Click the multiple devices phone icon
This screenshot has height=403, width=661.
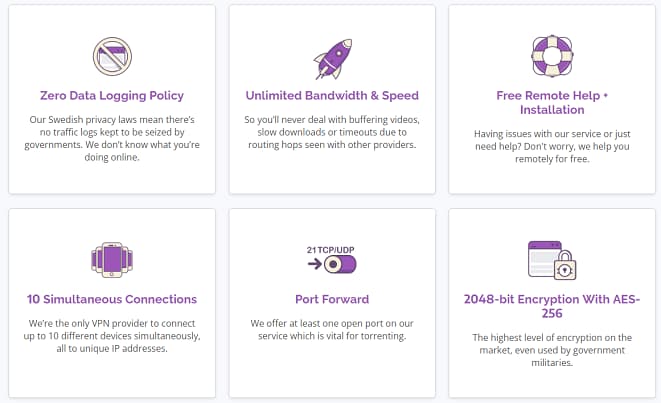pyautogui.click(x=111, y=260)
